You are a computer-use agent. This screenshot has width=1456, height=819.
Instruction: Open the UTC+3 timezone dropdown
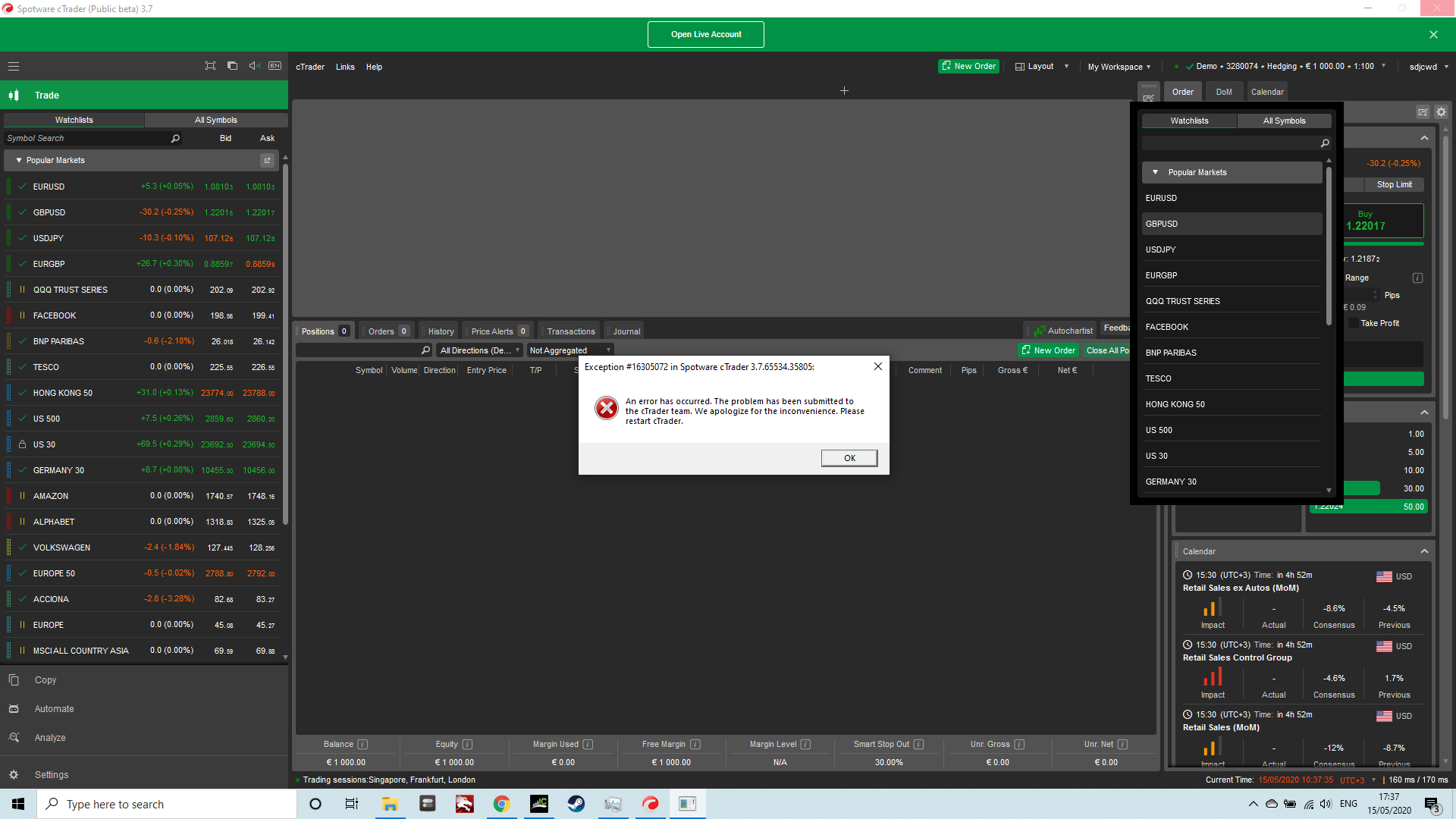pos(1357,780)
